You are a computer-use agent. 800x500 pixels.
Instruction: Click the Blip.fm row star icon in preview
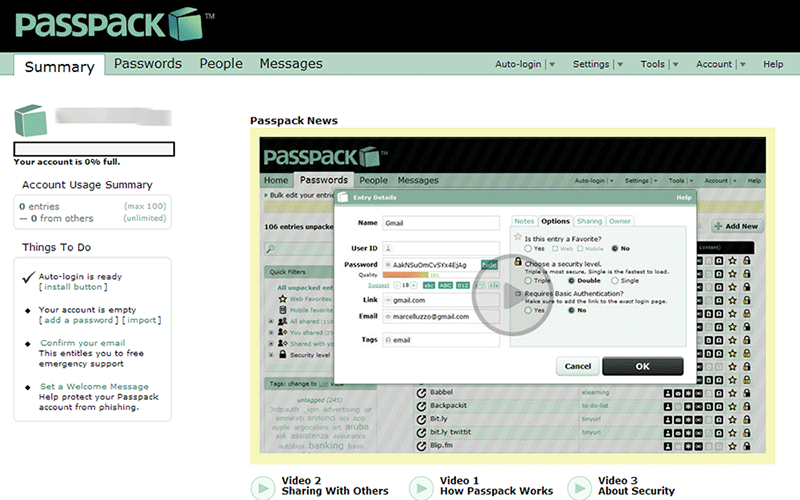click(733, 446)
